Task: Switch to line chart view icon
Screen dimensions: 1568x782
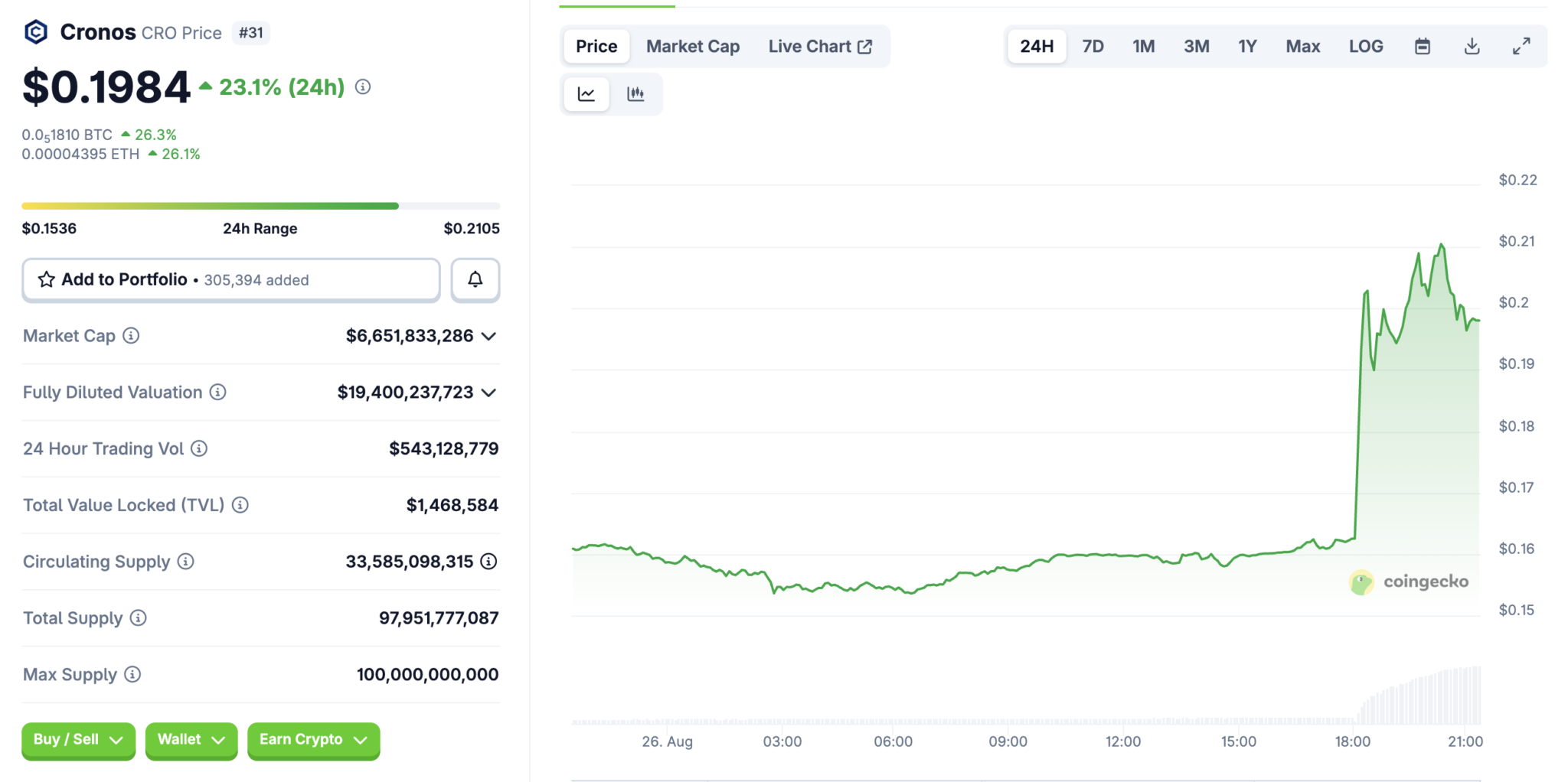Action: pyautogui.click(x=586, y=94)
